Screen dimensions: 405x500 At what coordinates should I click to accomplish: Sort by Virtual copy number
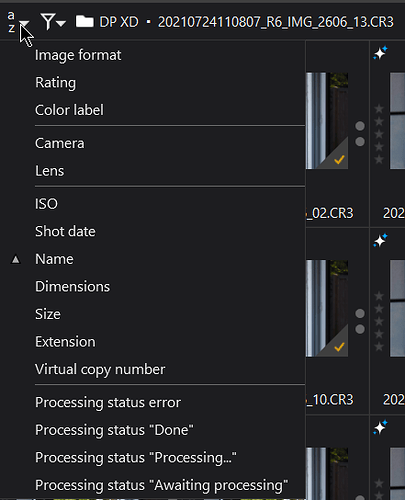click(x=100, y=370)
